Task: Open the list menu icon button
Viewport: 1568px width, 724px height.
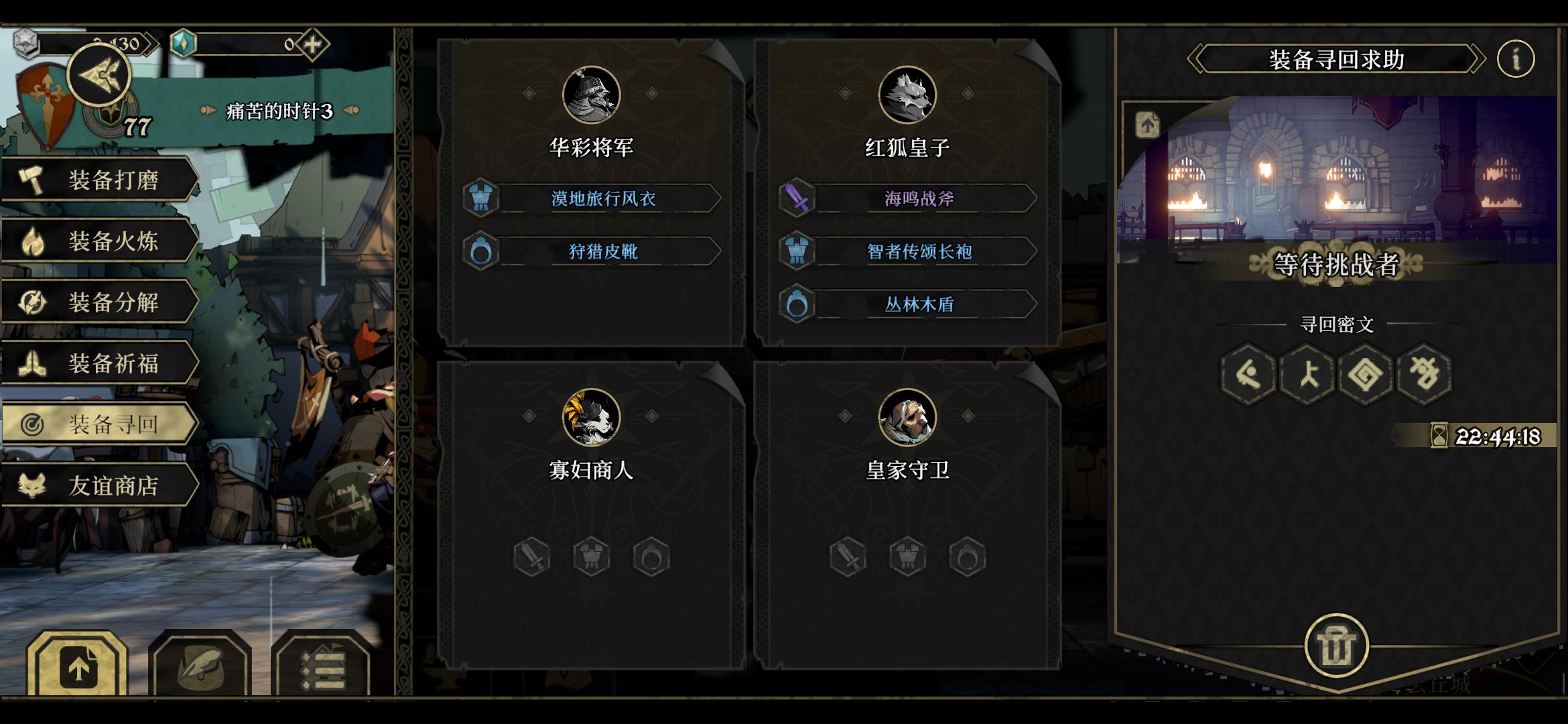Action: pos(322,666)
